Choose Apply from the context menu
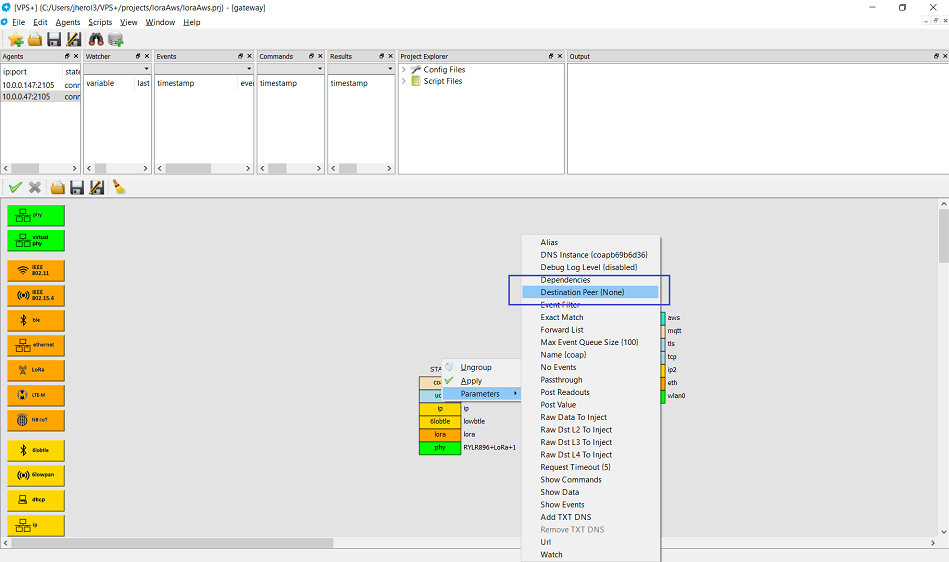949x562 pixels. point(471,381)
